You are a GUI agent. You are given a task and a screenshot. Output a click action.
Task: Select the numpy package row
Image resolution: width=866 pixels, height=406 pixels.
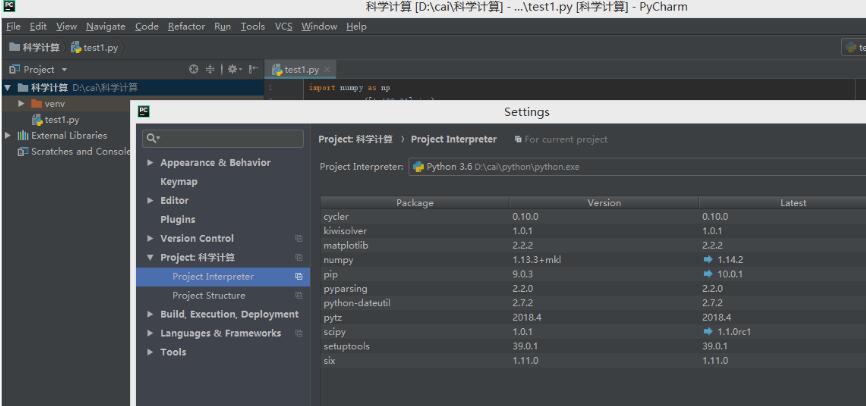click(593, 260)
